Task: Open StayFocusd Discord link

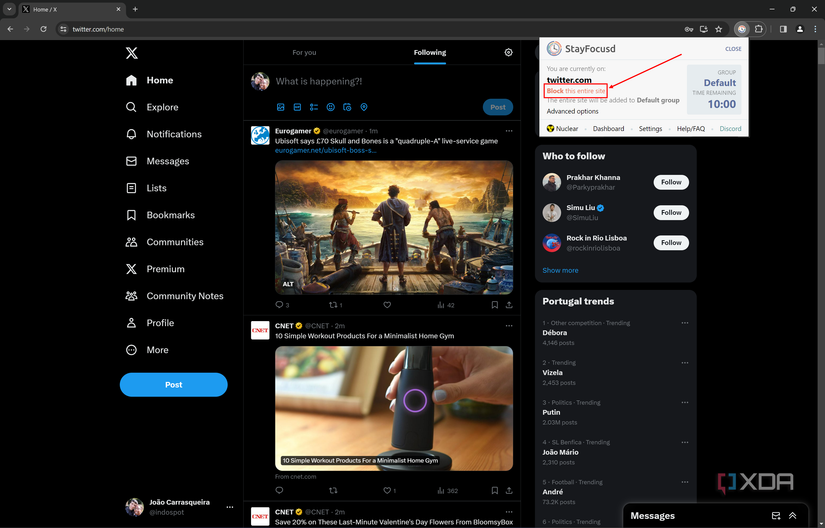Action: [x=730, y=129]
